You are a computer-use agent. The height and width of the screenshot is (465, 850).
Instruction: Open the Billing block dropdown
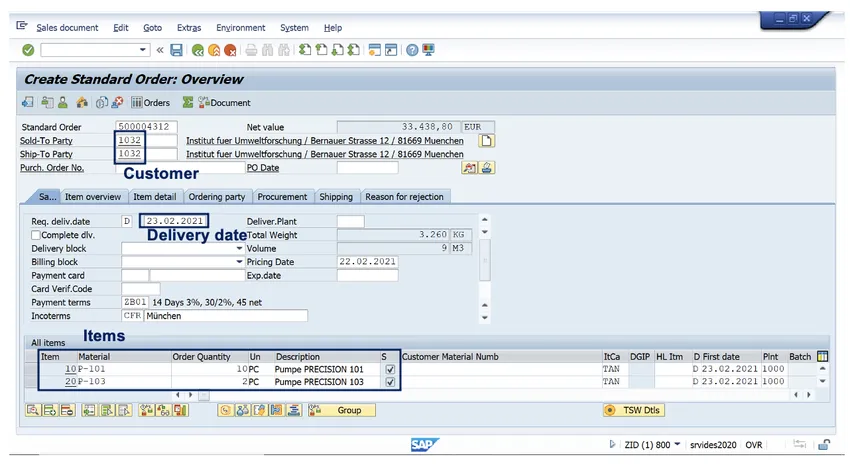point(239,262)
